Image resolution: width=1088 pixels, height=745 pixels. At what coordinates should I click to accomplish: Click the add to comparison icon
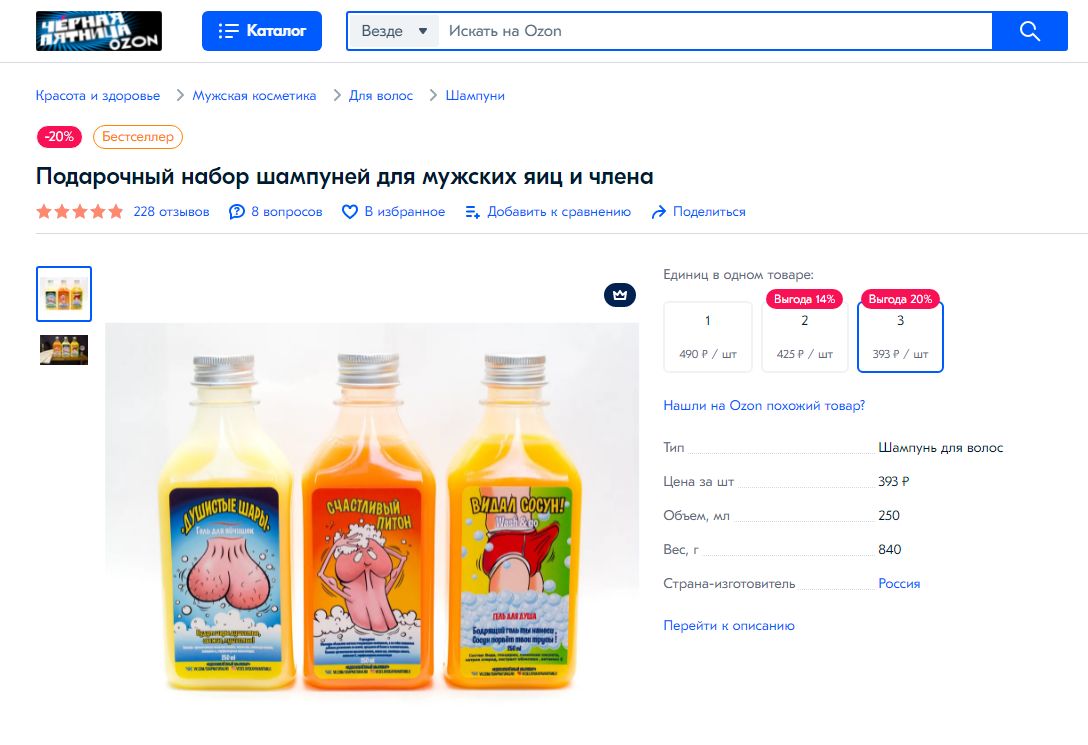tap(473, 212)
